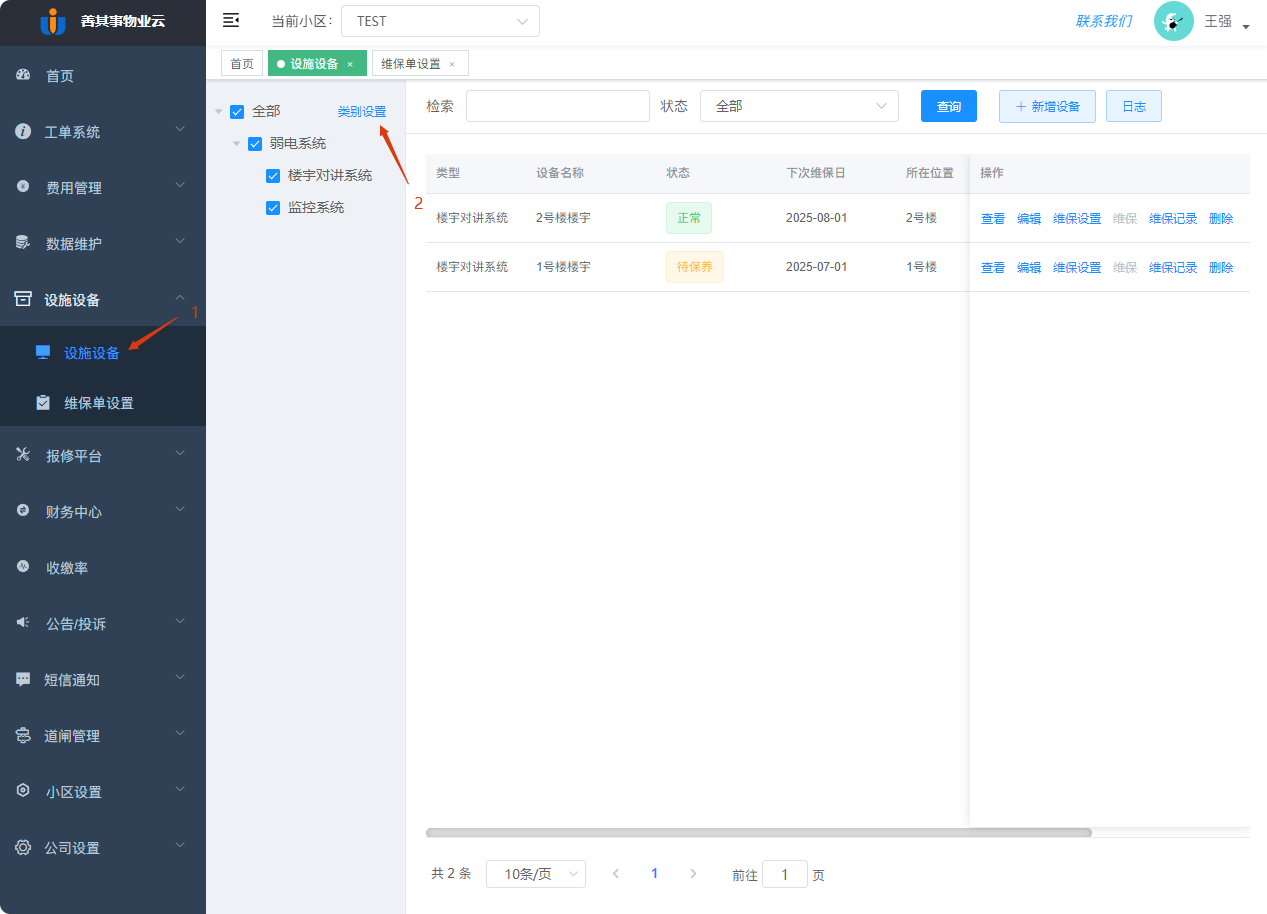Viewport: 1267px width, 914px height.
Task: Click inside the 检索 search input field
Action: pyautogui.click(x=557, y=105)
